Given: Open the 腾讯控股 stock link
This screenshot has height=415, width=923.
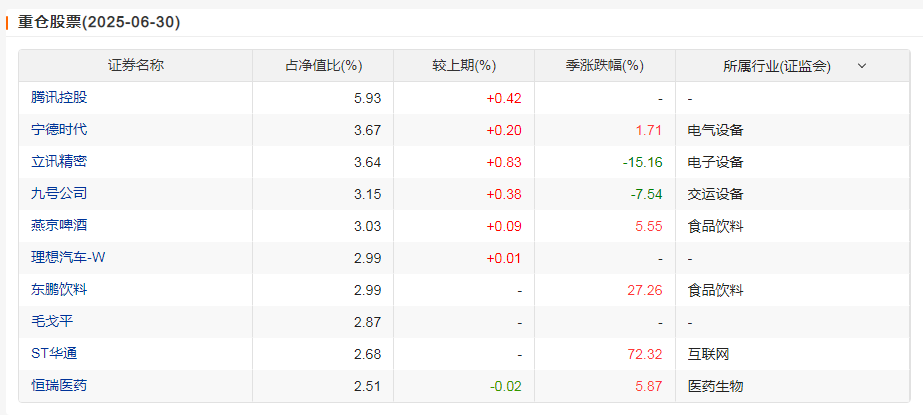Looking at the screenshot, I should 59,98.
